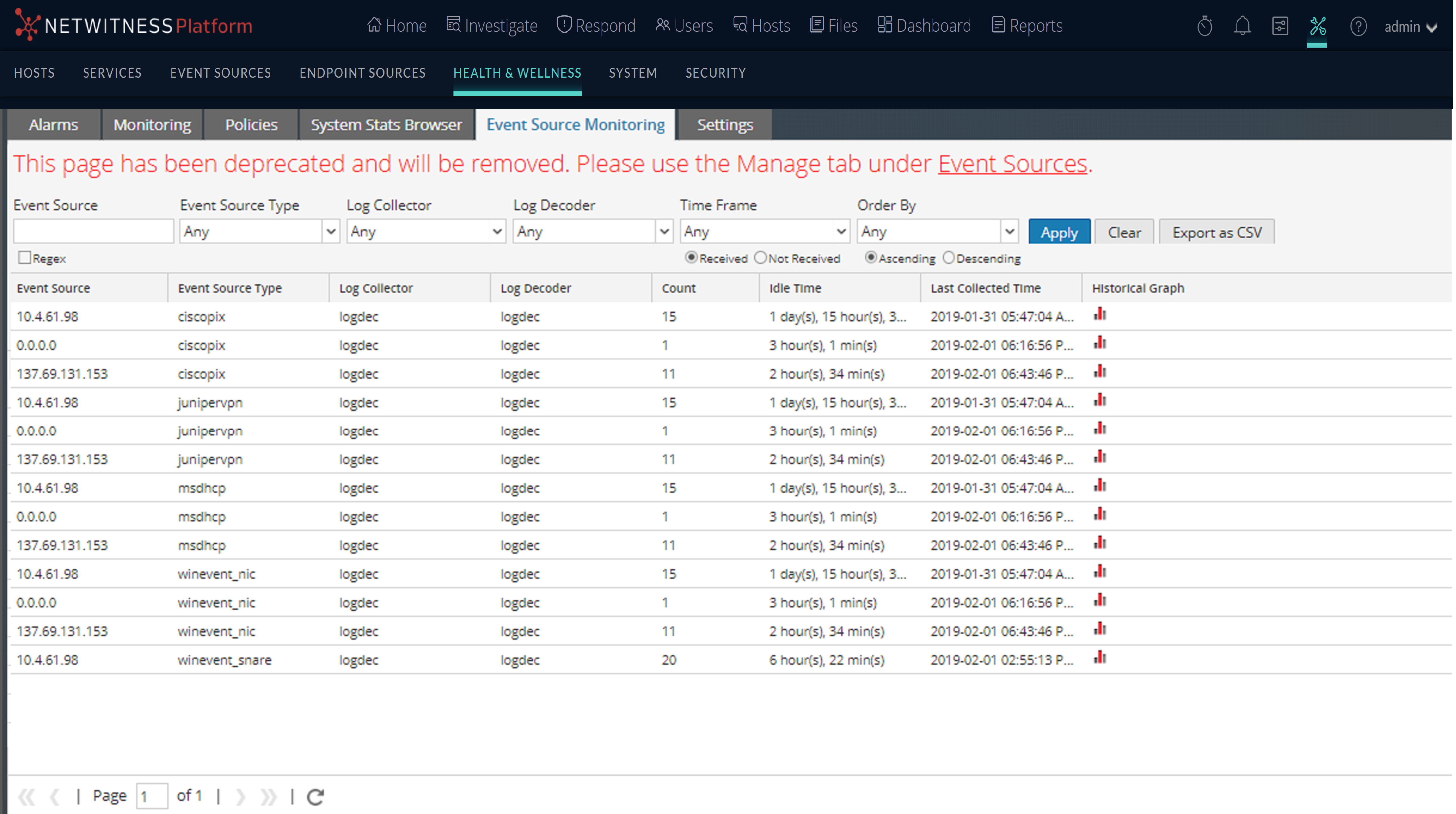Switch to the System Stats Browser tab
The height and width of the screenshot is (814, 1456).
[386, 125]
